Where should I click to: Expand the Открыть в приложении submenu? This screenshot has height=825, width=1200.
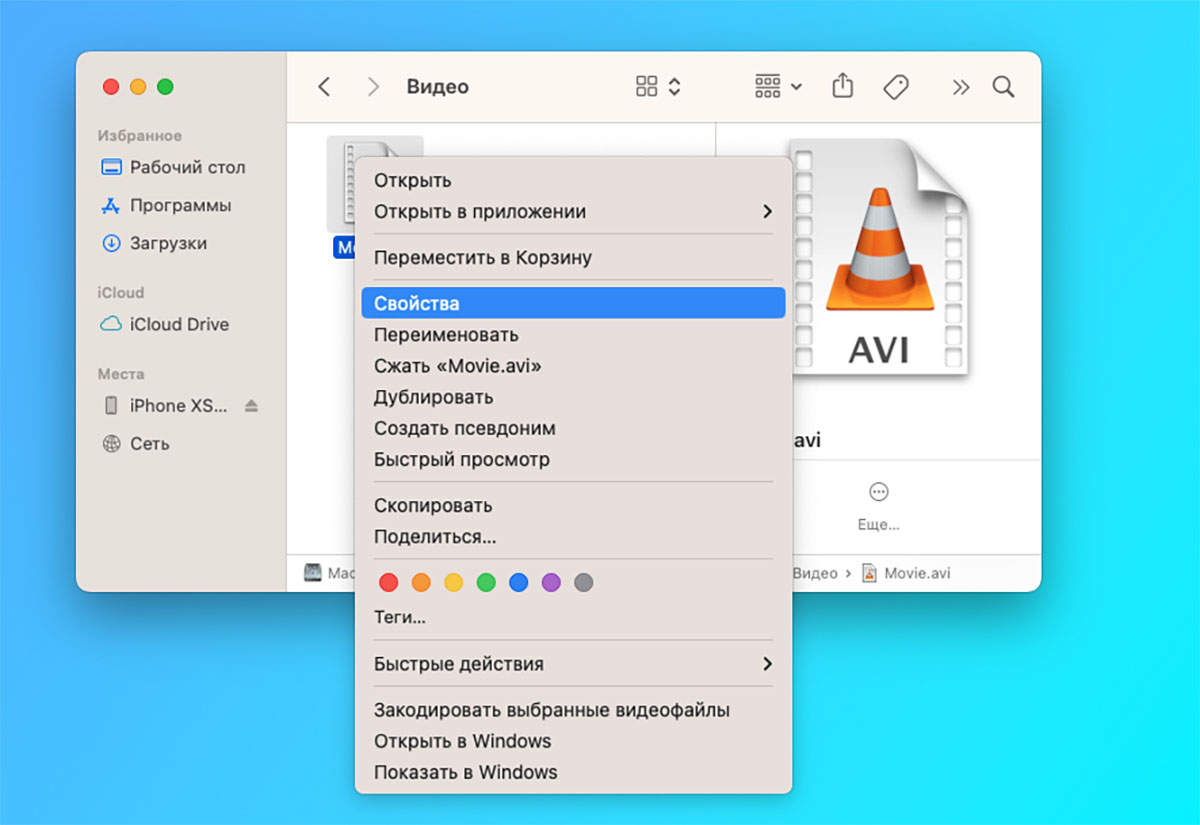(x=766, y=212)
